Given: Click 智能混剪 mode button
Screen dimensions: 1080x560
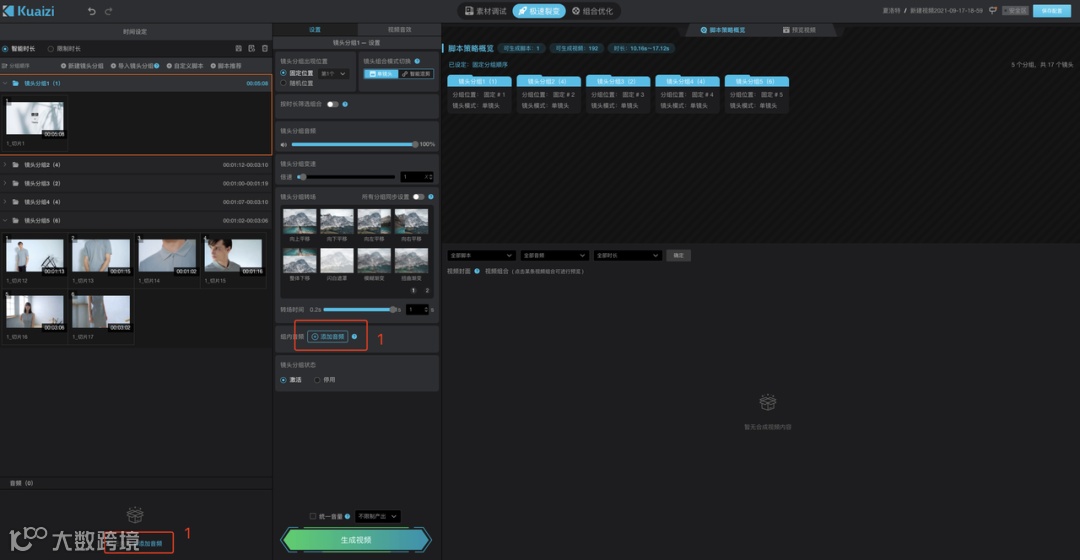Looking at the screenshot, I should tap(416, 74).
